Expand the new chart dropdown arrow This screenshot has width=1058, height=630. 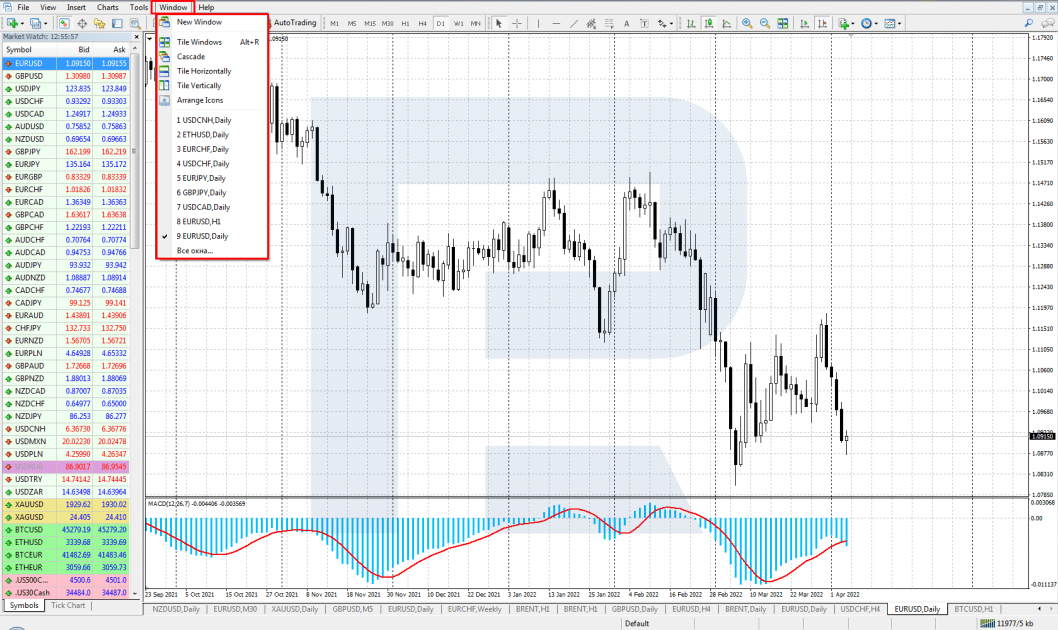pyautogui.click(x=23, y=24)
